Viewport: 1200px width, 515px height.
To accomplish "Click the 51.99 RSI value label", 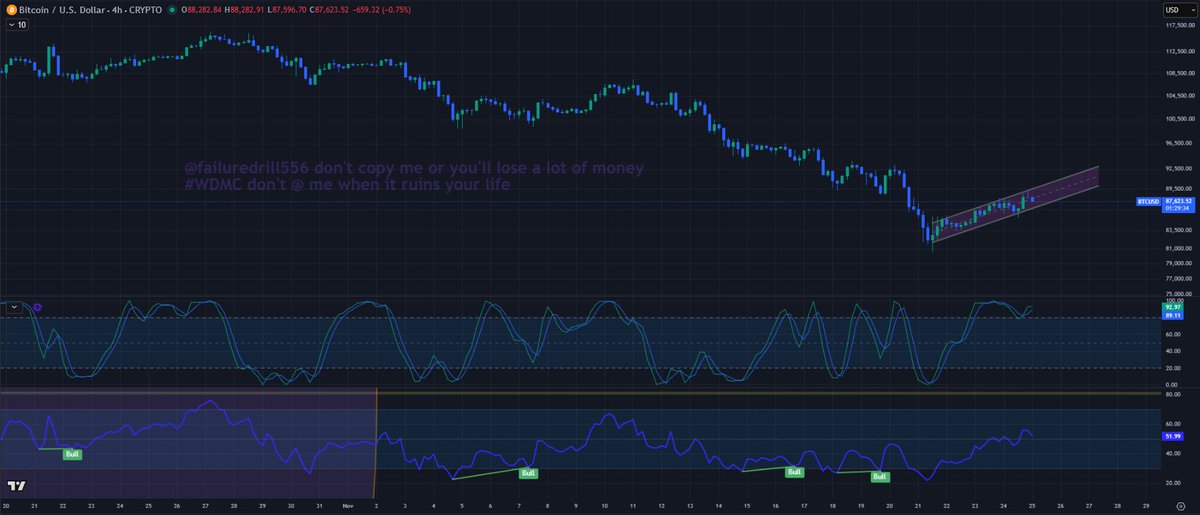I will click(1174, 436).
